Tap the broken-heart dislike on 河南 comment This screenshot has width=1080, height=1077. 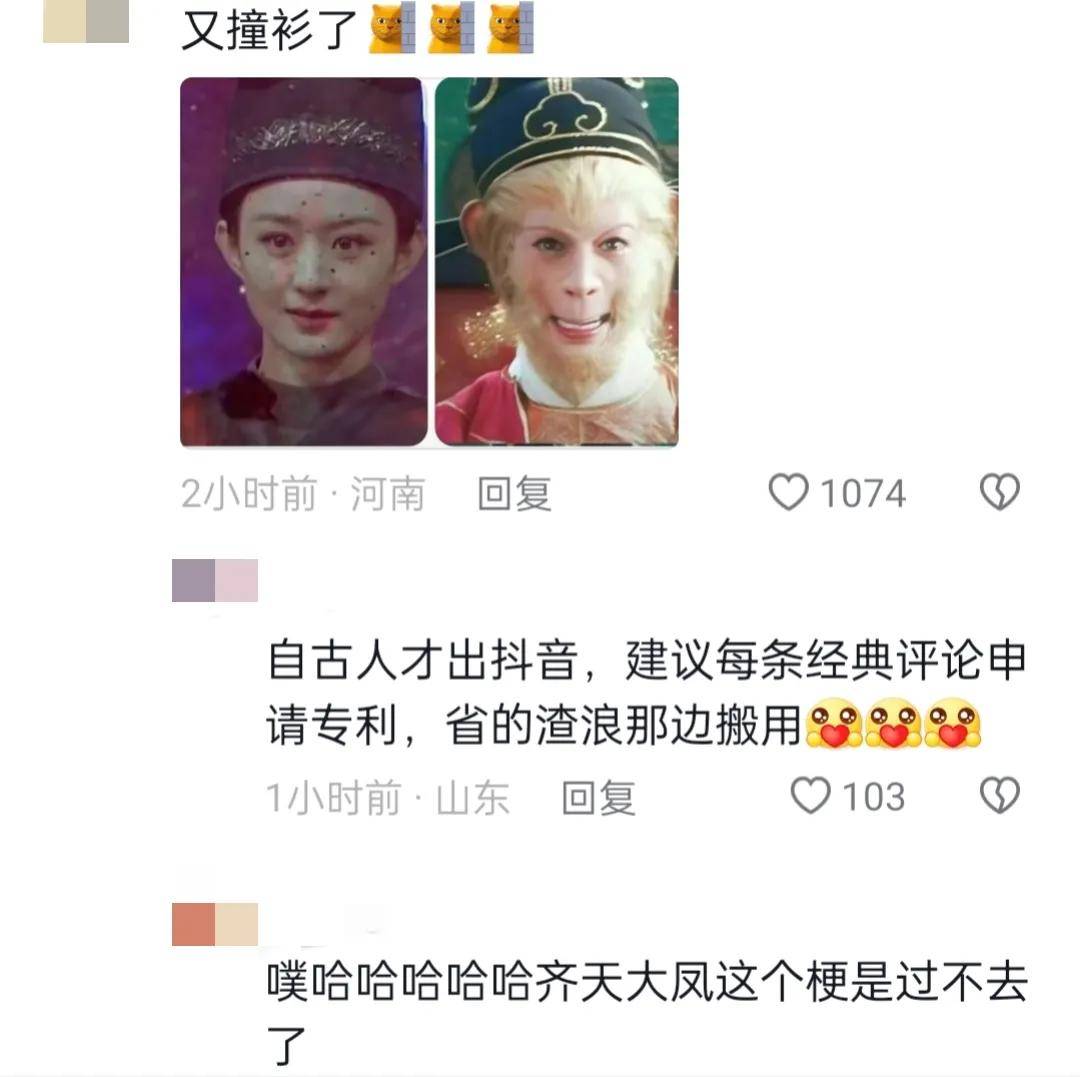coord(999,492)
